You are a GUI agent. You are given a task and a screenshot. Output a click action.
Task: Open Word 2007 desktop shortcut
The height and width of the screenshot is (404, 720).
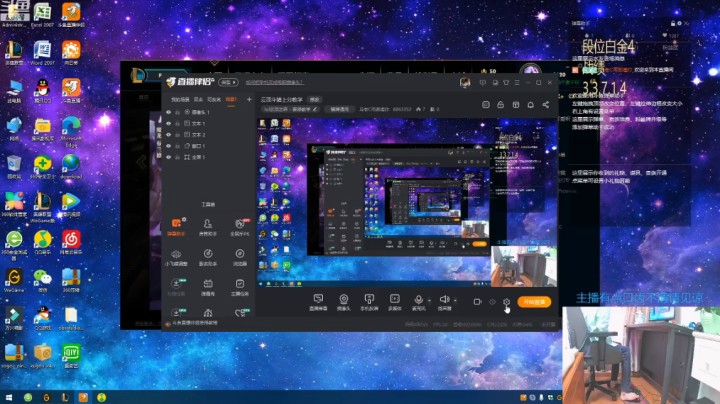pos(42,52)
